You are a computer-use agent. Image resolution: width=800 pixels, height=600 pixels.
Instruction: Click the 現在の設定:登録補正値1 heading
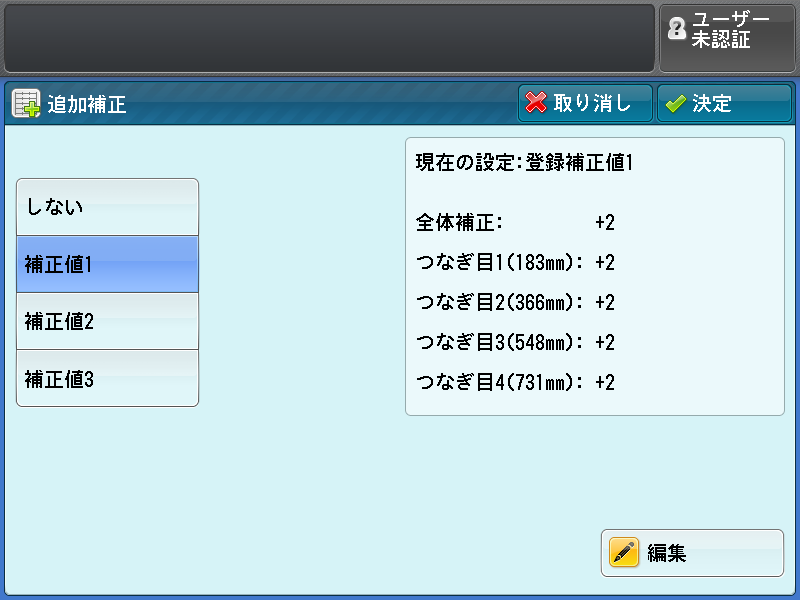tap(525, 162)
